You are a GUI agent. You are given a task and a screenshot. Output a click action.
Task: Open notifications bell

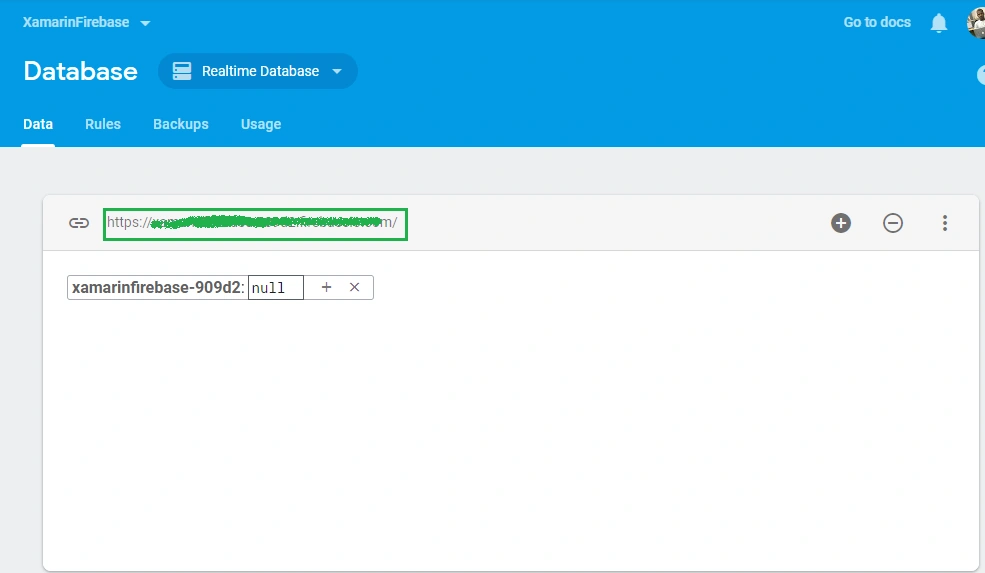939,23
